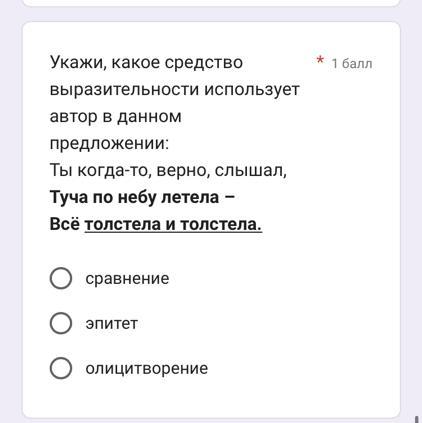Click the text "выразительности использует"
The height and width of the screenshot is (423, 422).
(175, 89)
